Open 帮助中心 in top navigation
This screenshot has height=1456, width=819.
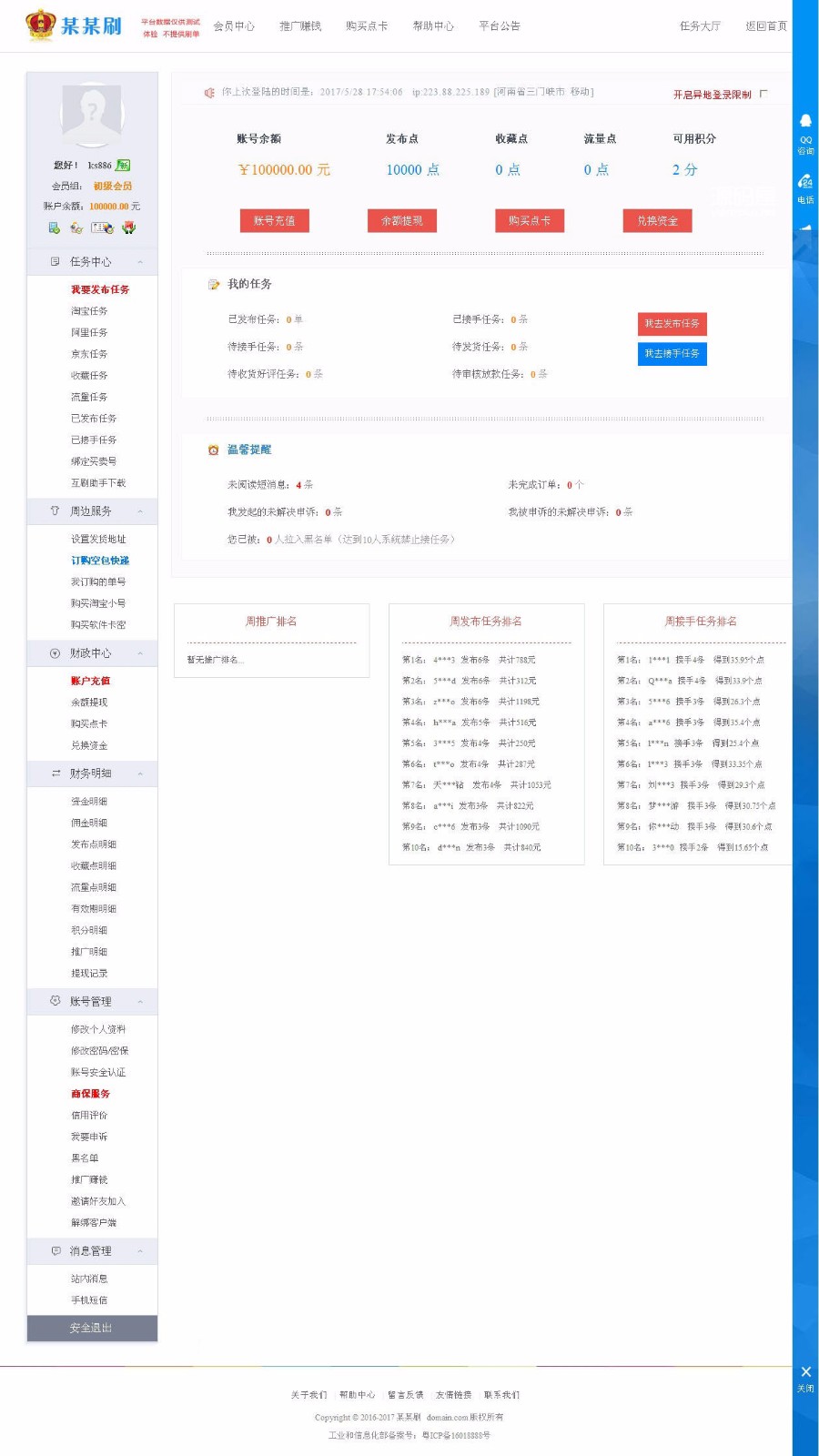pyautogui.click(x=433, y=26)
